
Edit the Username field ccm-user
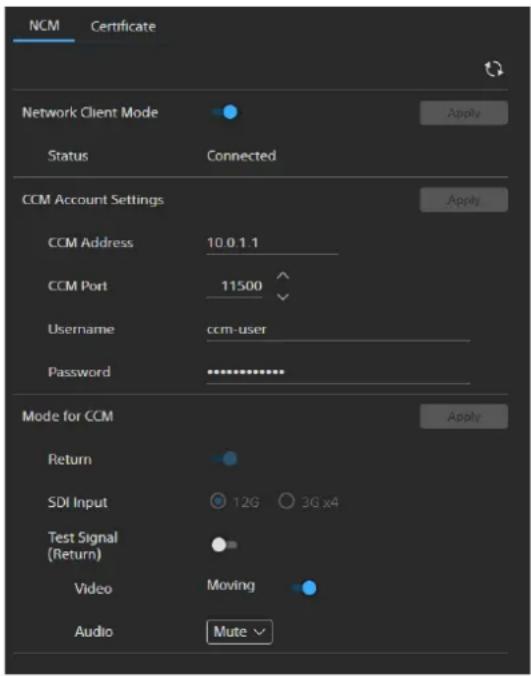tap(338, 330)
